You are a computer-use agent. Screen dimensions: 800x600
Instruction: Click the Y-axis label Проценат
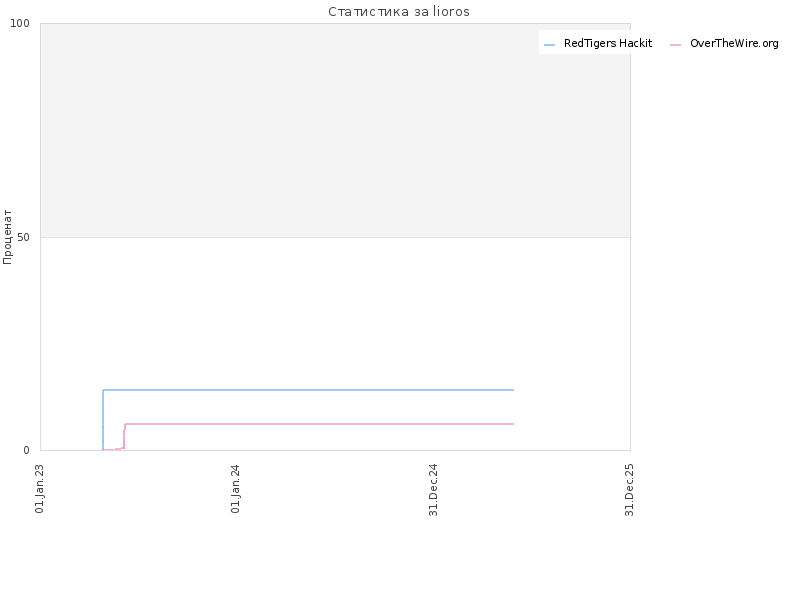pyautogui.click(x=7, y=237)
